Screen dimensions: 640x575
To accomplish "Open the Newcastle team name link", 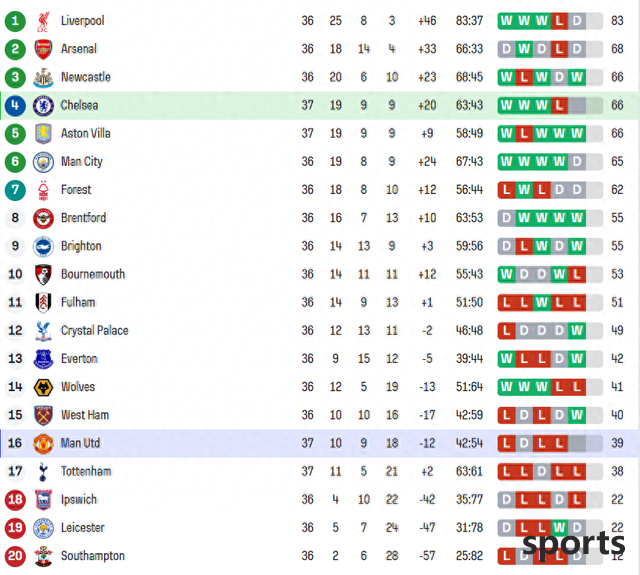I will (86, 77).
